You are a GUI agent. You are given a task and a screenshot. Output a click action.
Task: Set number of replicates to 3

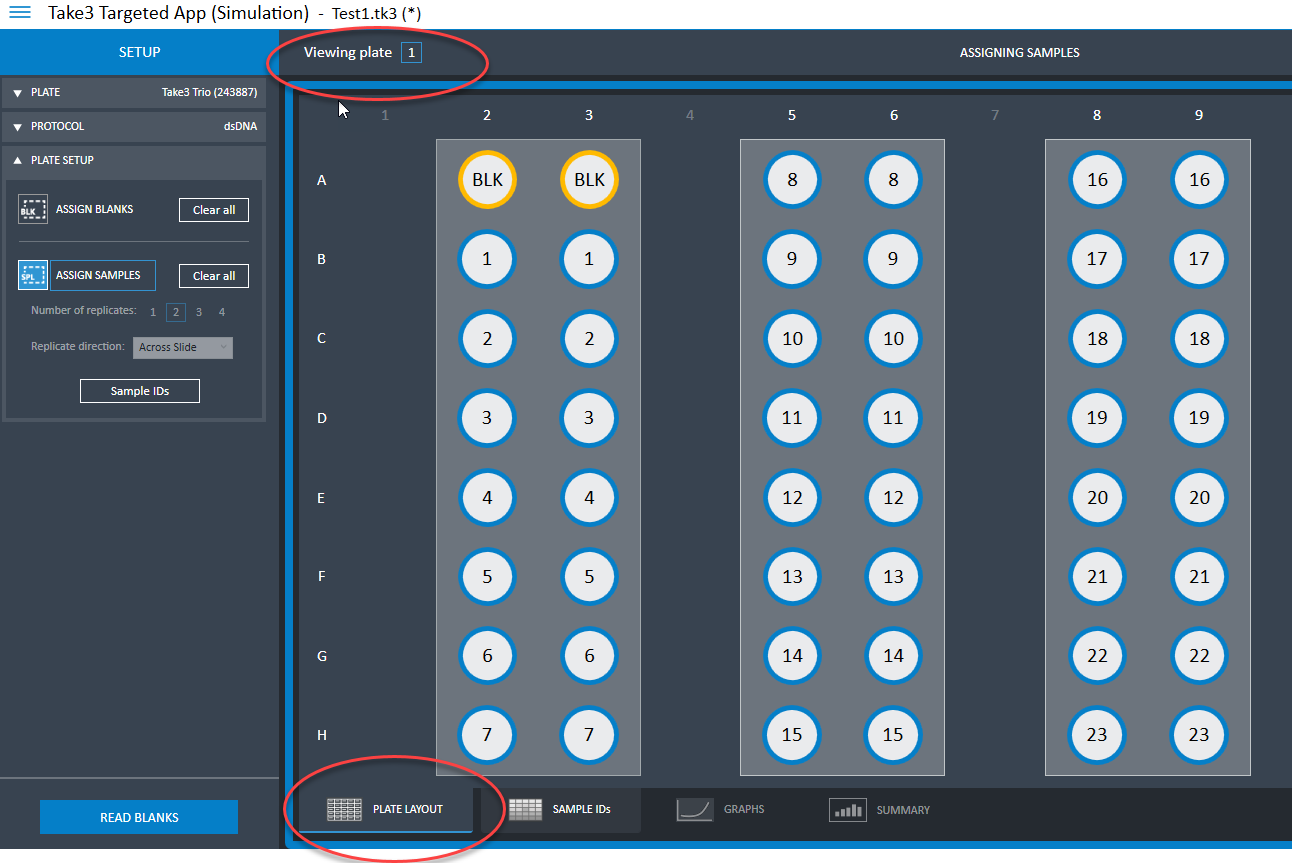(199, 312)
